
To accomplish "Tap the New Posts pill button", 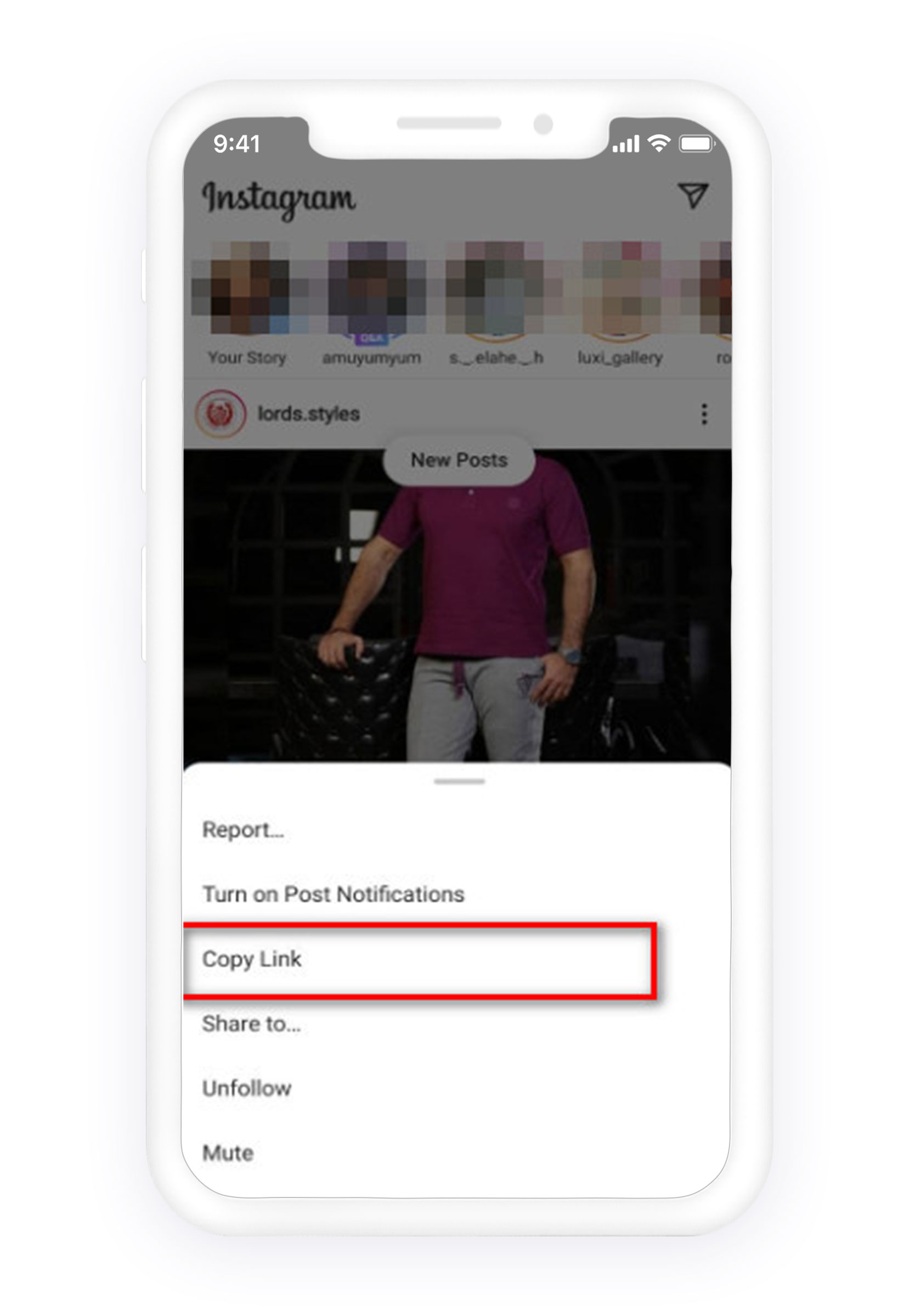I will [x=459, y=460].
